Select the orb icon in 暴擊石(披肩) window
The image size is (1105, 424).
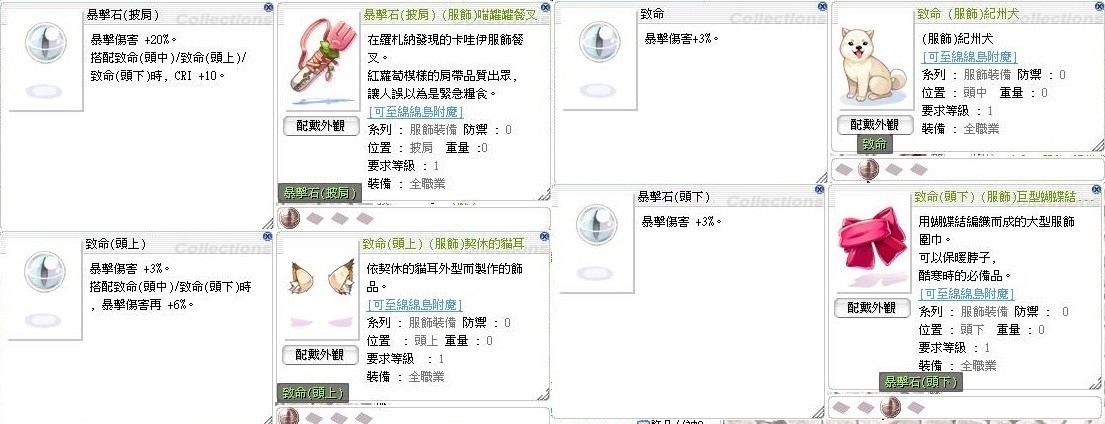coord(45,43)
